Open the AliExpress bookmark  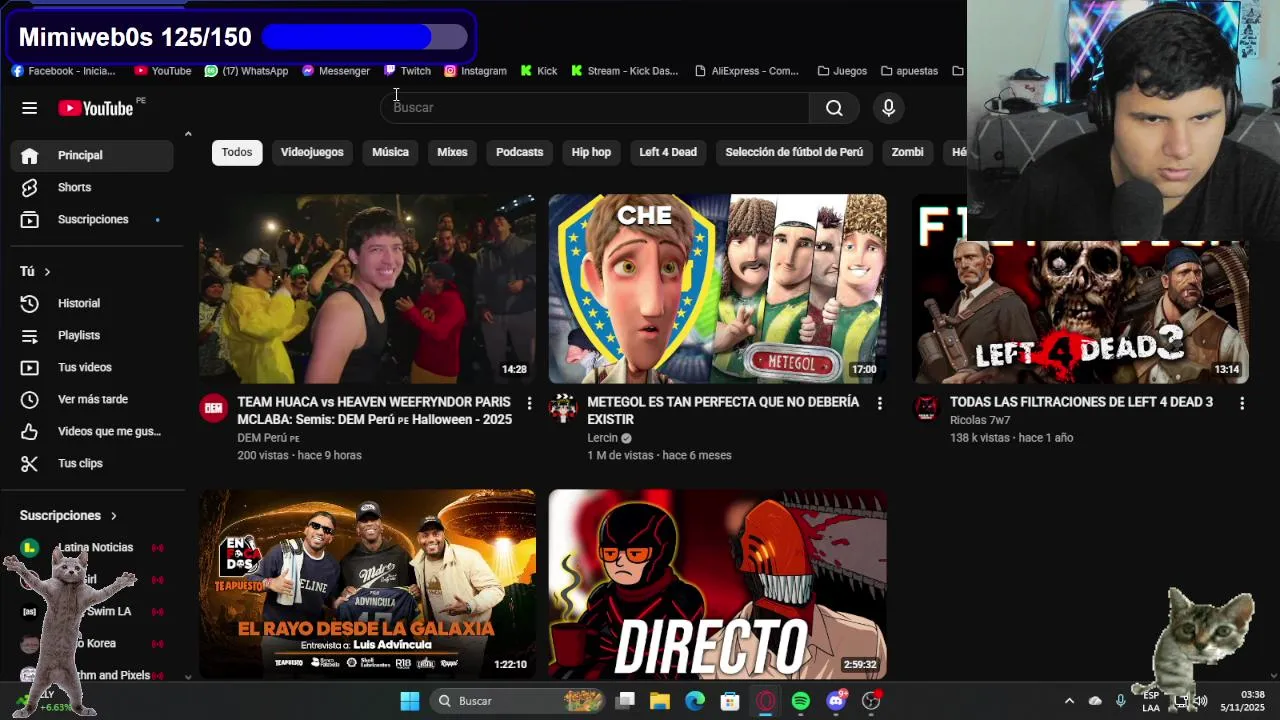pyautogui.click(x=747, y=71)
